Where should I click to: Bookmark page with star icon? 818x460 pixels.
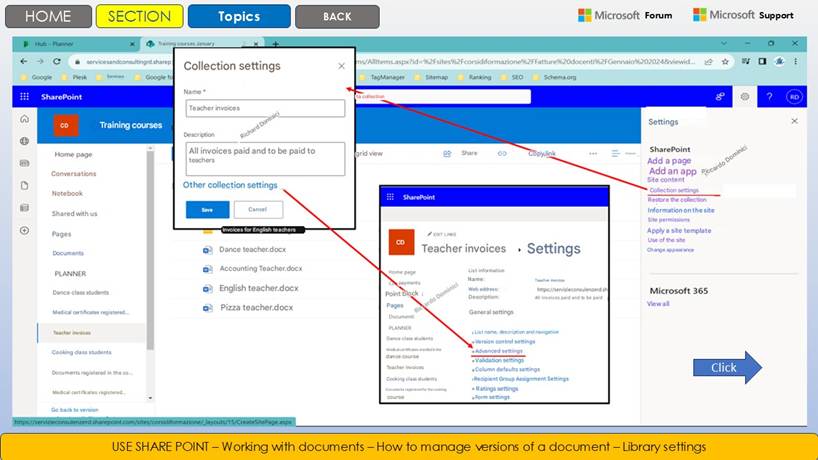click(x=725, y=62)
